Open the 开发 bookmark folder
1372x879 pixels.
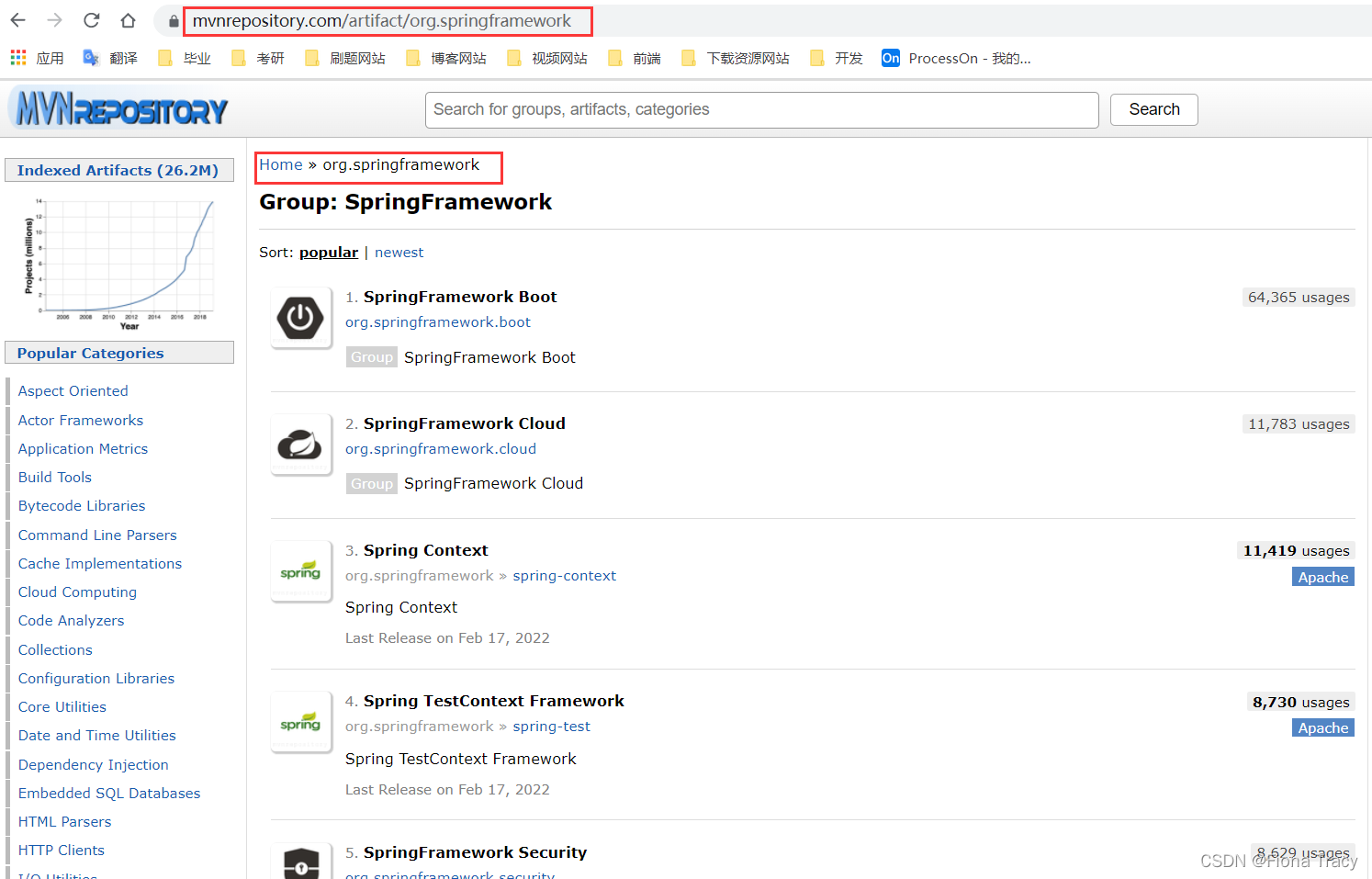point(837,58)
